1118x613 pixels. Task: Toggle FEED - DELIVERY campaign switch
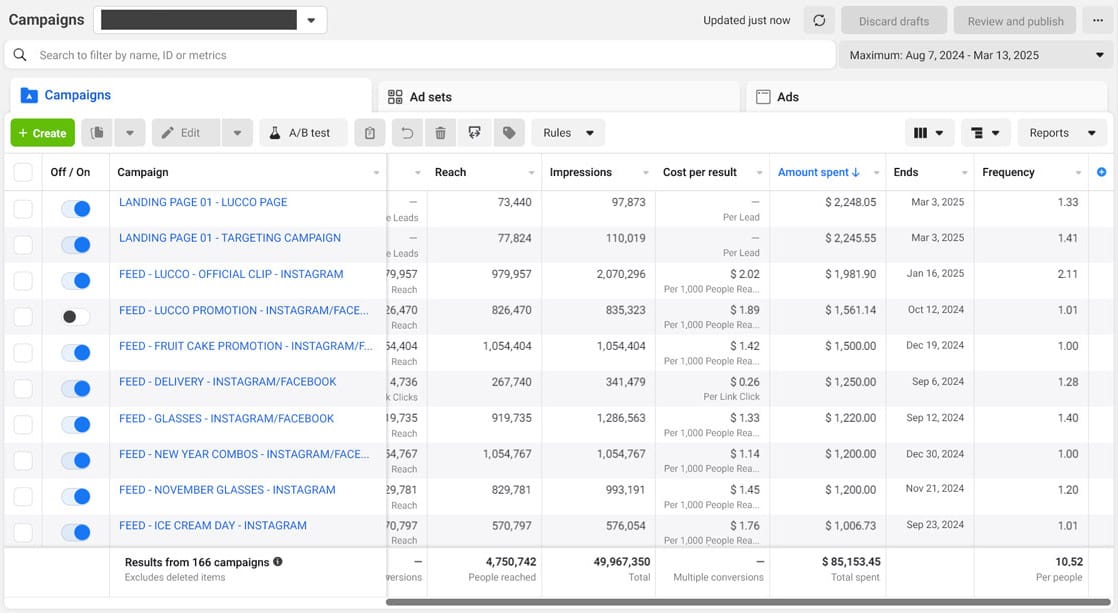coord(76,388)
